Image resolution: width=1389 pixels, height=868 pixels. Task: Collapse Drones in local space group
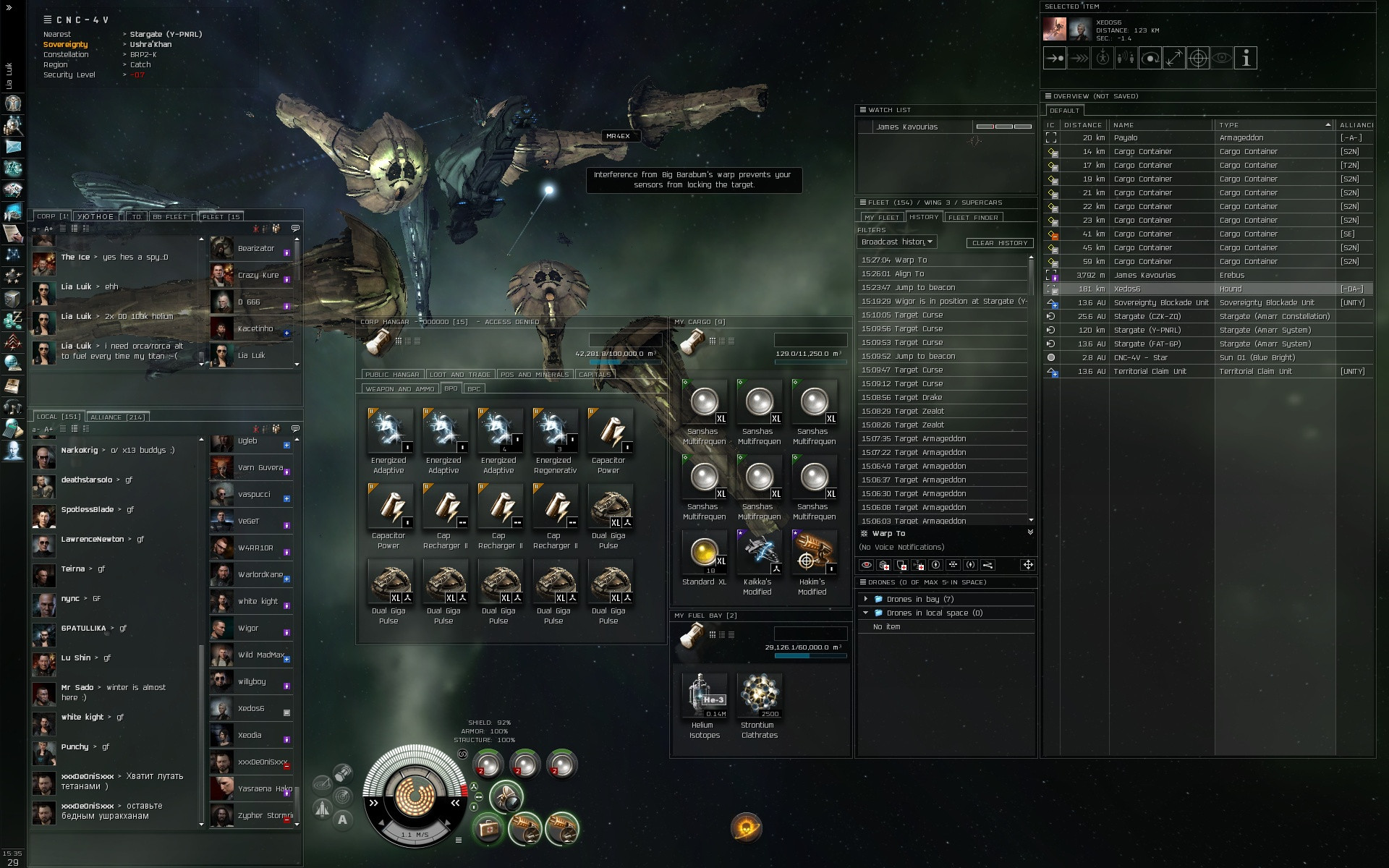click(x=865, y=613)
